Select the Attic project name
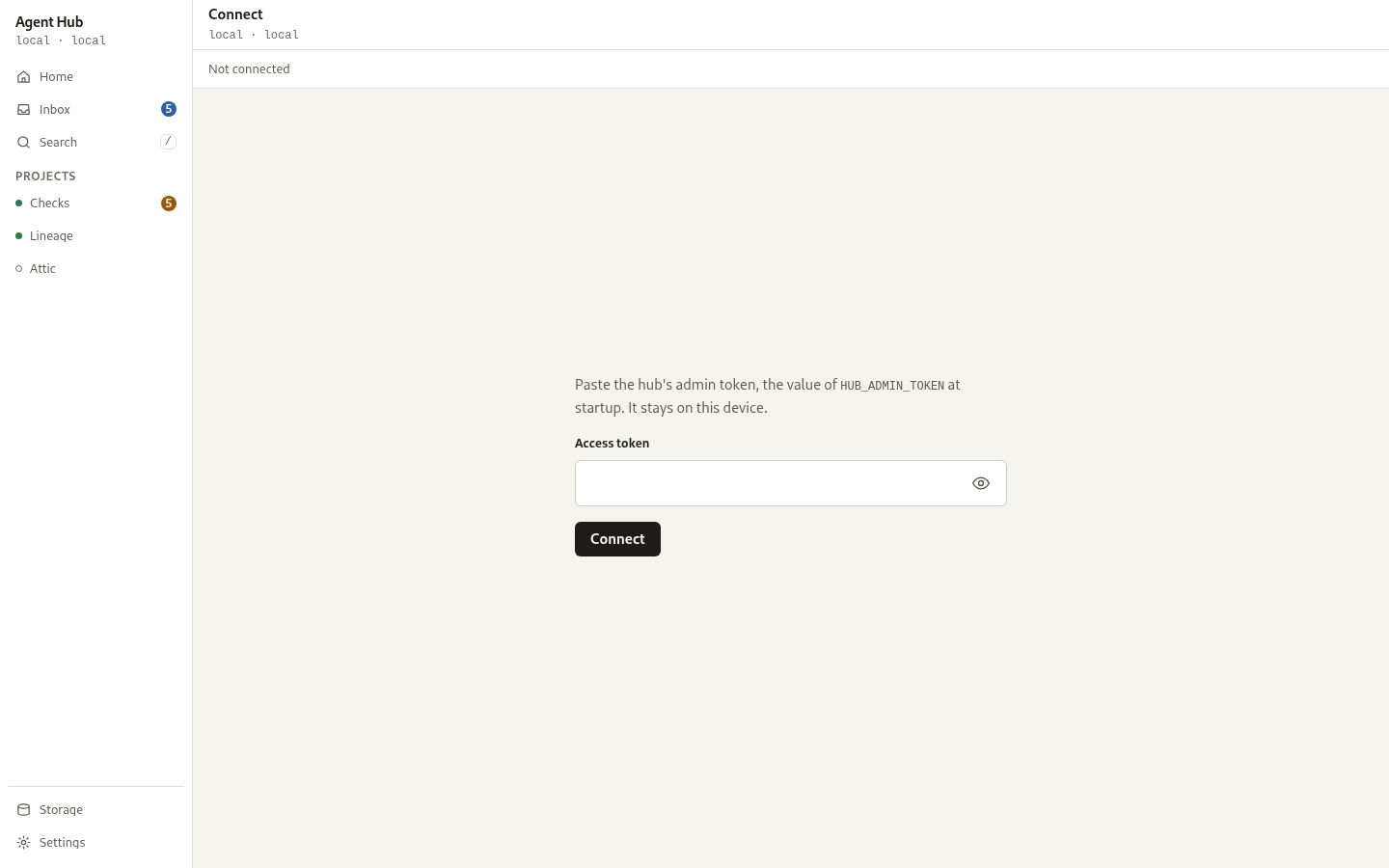1389x868 pixels. point(42,269)
